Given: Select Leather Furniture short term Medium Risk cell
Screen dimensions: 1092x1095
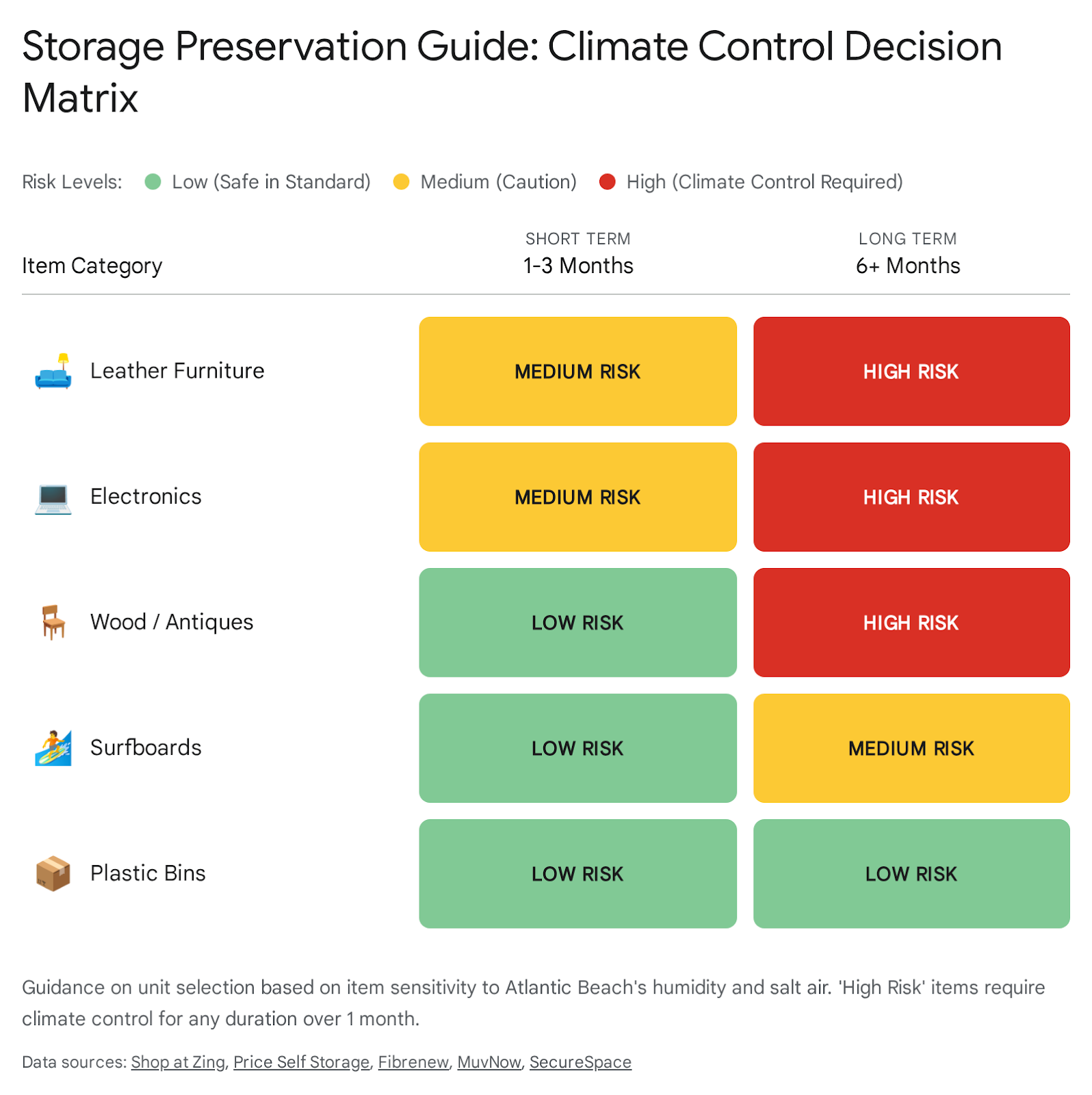Looking at the screenshot, I should pos(577,372).
